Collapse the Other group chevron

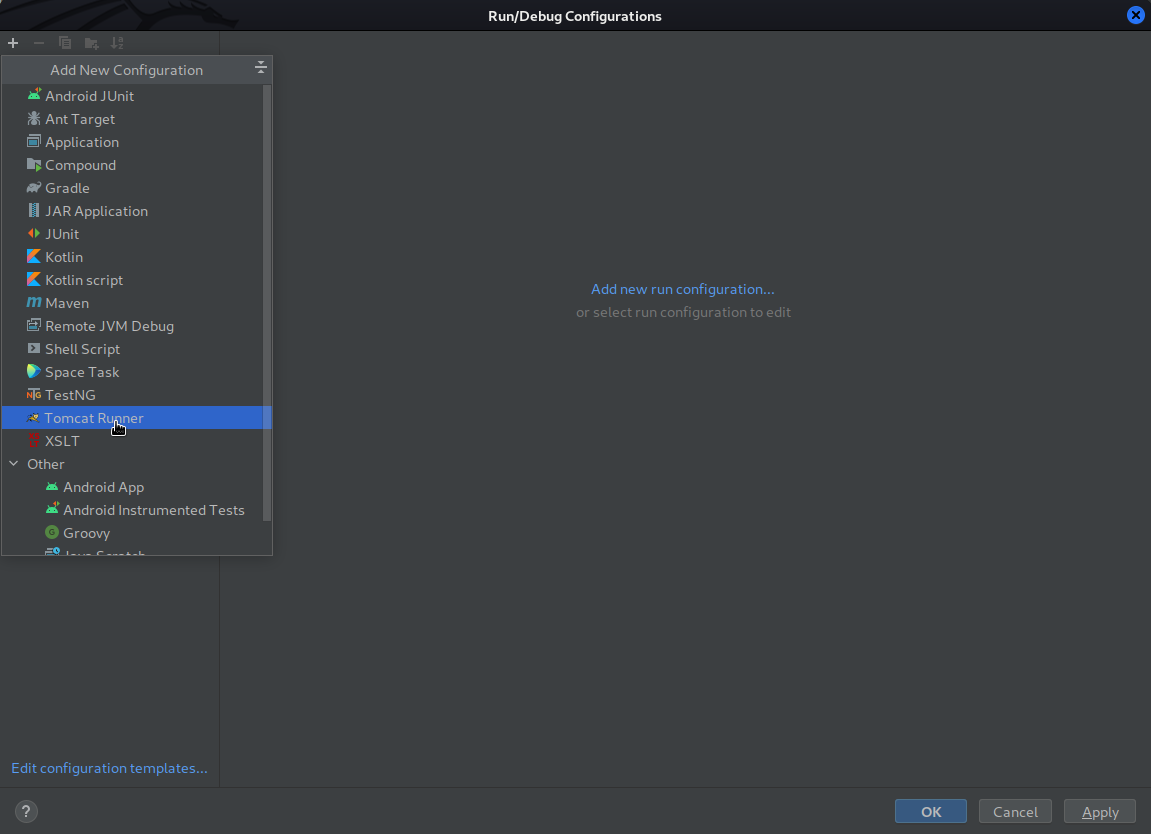14,463
